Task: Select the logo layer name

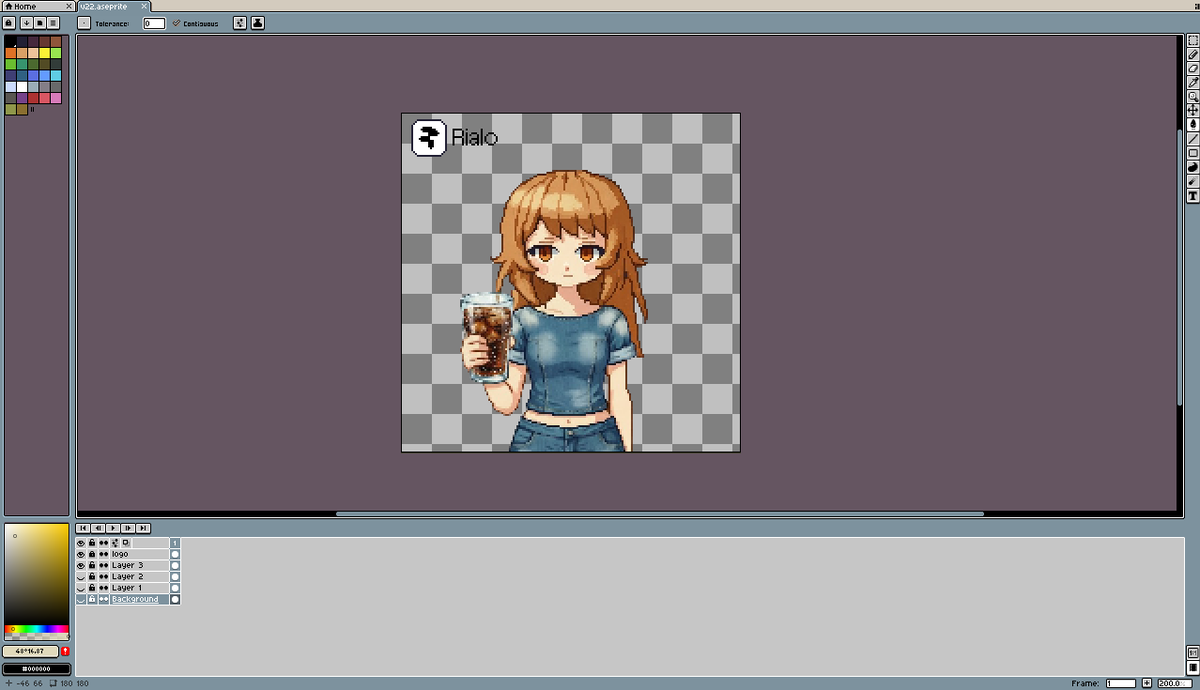Action: 120,554
